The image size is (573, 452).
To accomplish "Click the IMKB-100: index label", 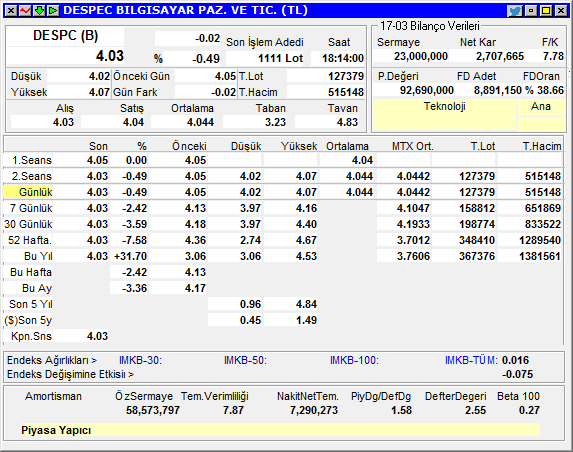I will (354, 361).
